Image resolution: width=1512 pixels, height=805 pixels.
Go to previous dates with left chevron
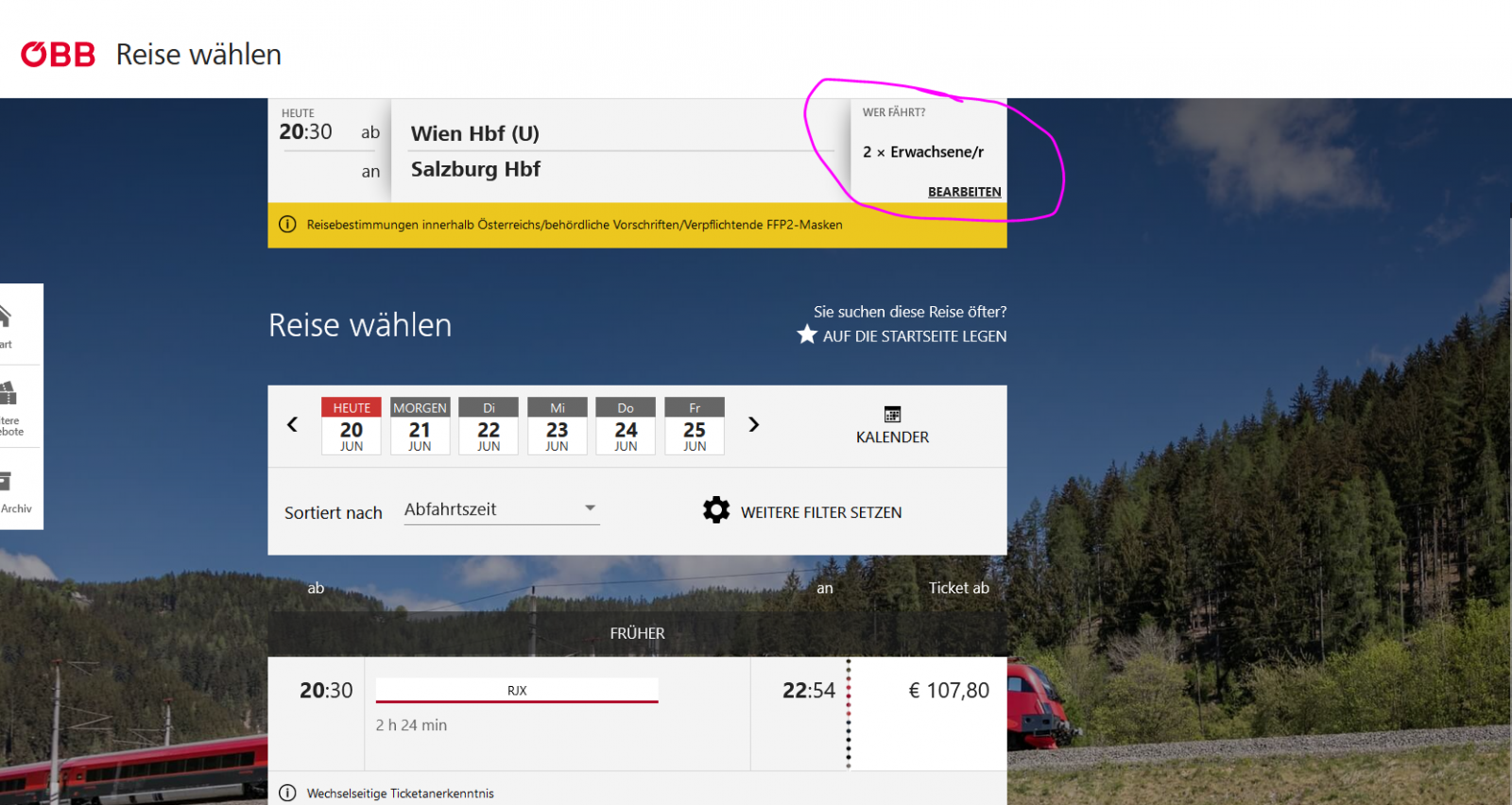pyautogui.click(x=293, y=425)
